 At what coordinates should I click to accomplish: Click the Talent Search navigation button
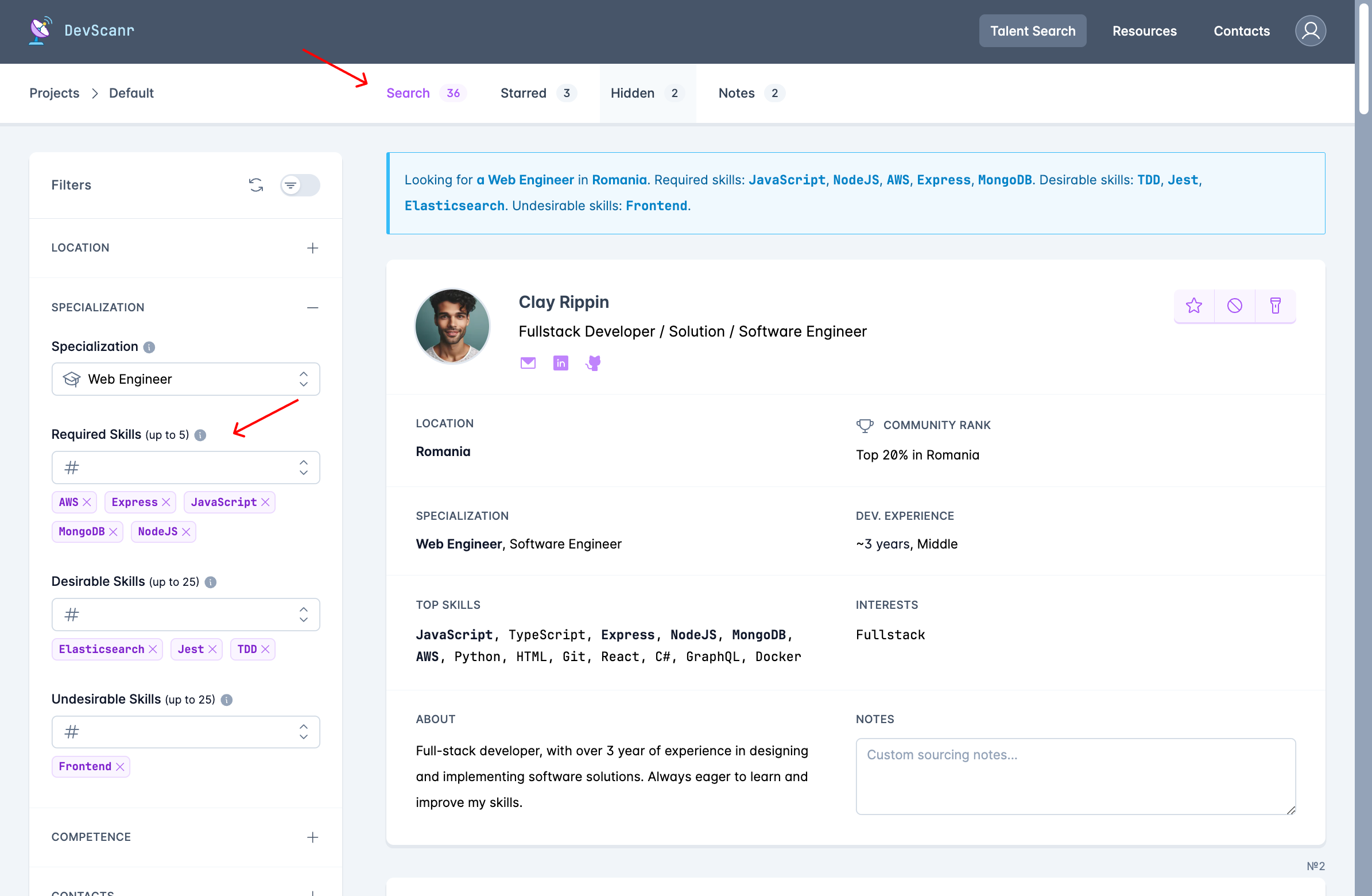click(1032, 30)
